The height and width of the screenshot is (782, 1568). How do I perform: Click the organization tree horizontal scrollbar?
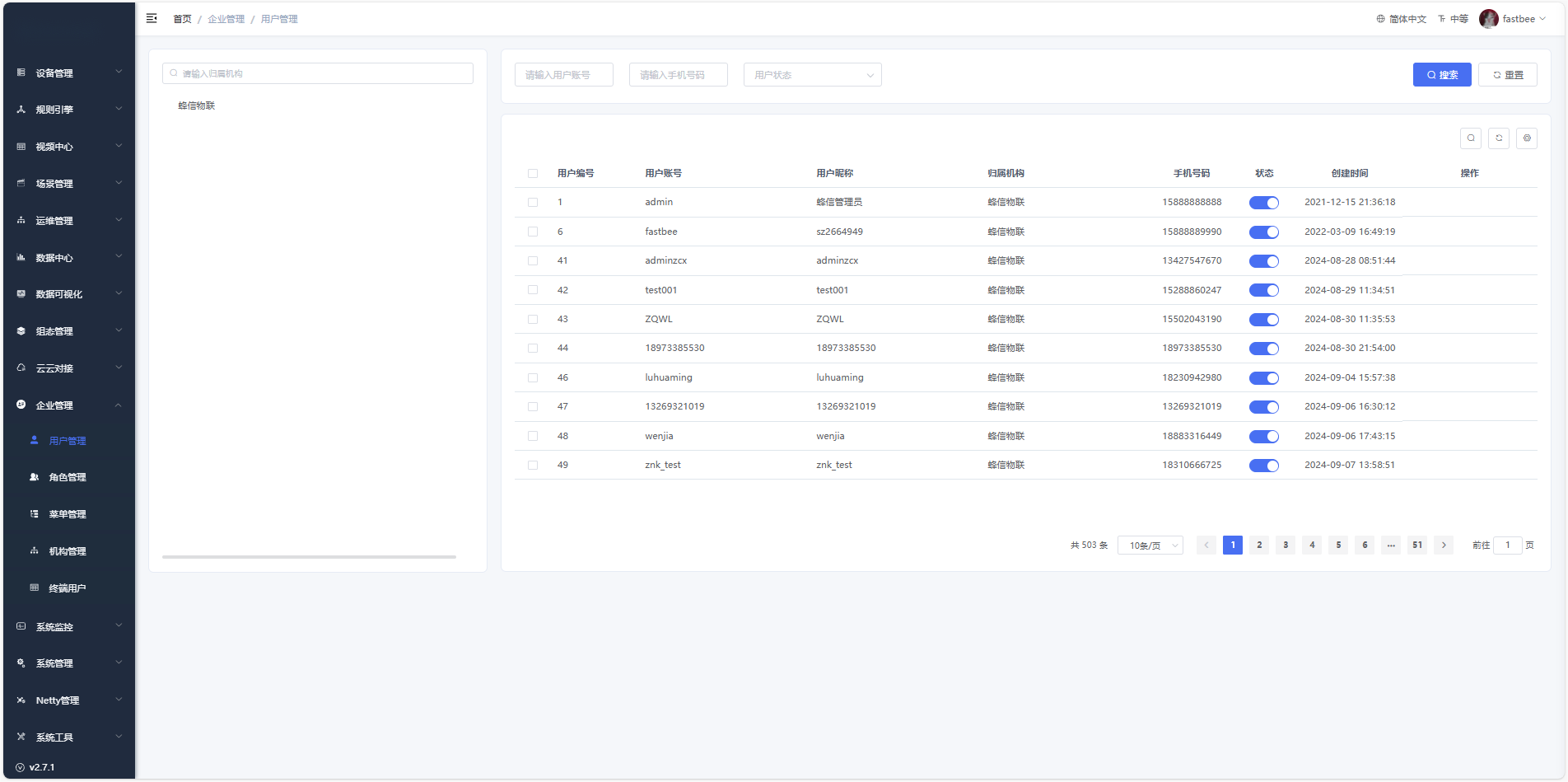point(309,557)
